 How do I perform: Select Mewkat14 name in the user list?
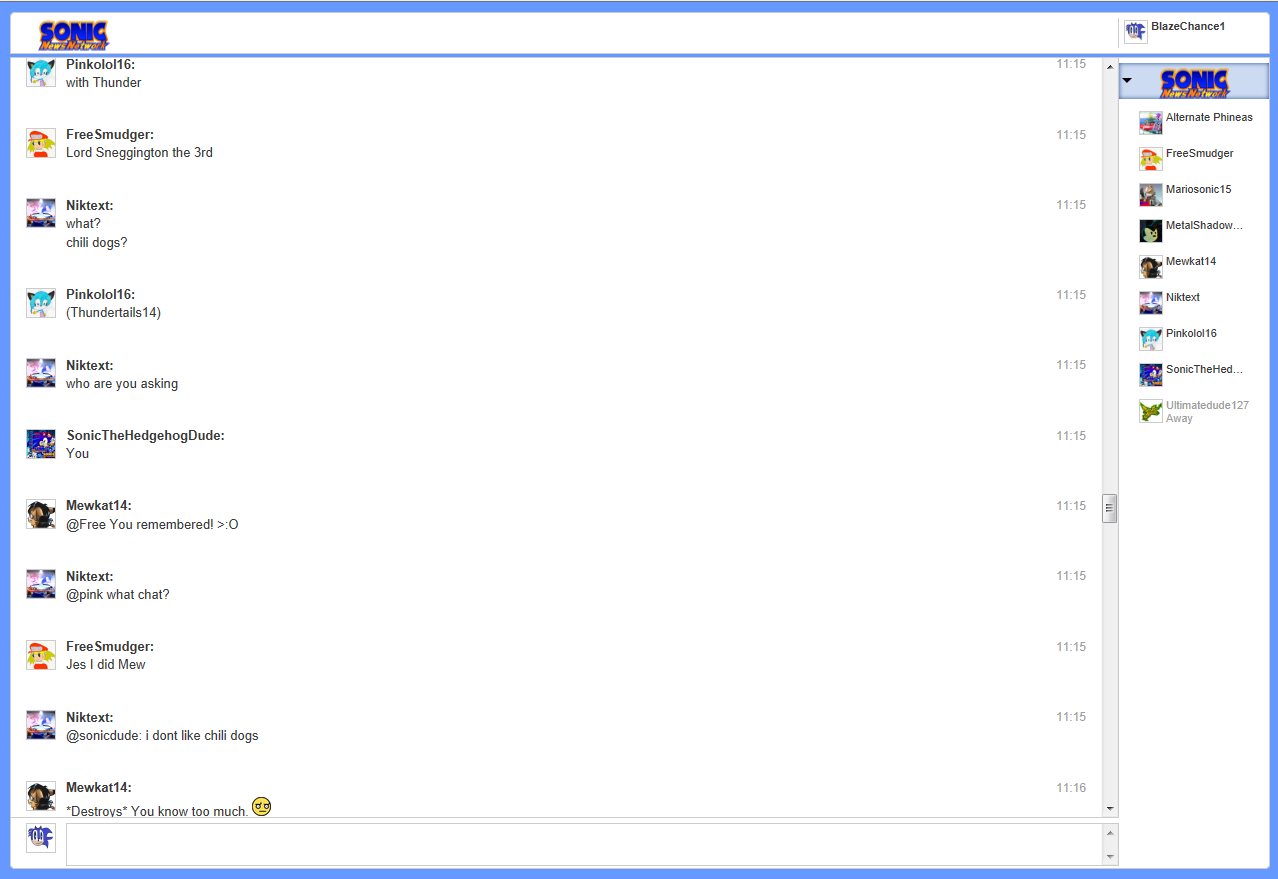[x=1190, y=262]
